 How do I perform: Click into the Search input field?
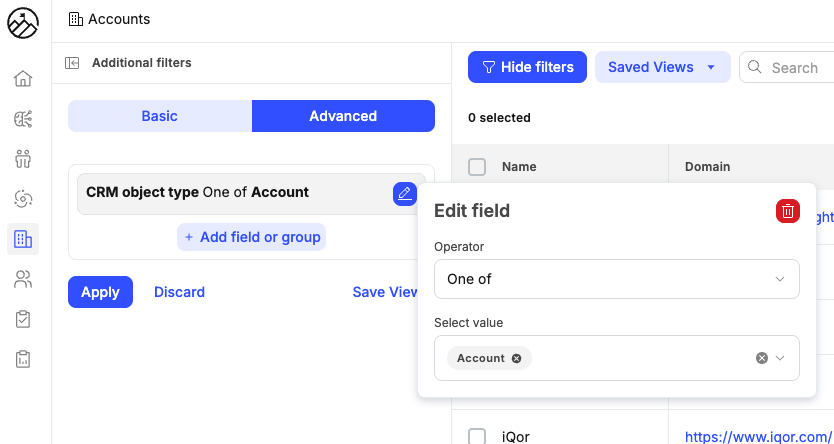(x=795, y=68)
